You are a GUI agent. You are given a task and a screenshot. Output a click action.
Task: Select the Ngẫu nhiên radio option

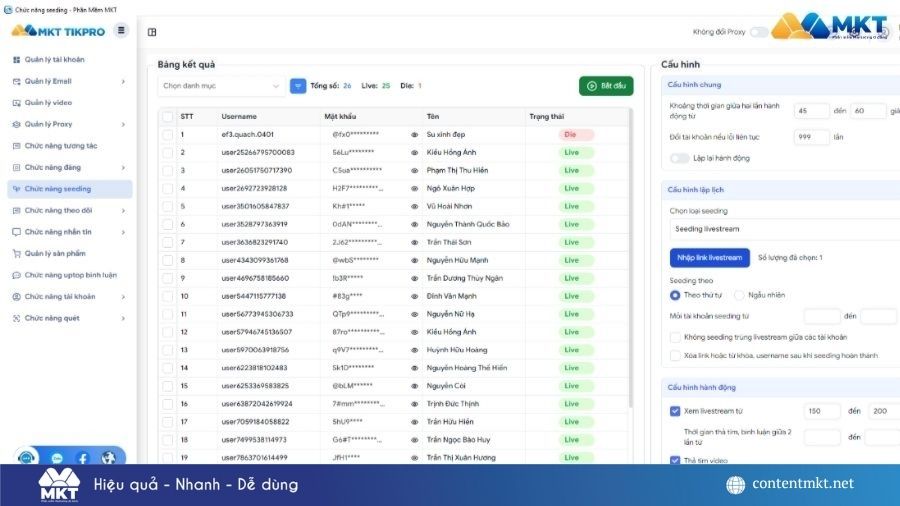pyautogui.click(x=739, y=295)
